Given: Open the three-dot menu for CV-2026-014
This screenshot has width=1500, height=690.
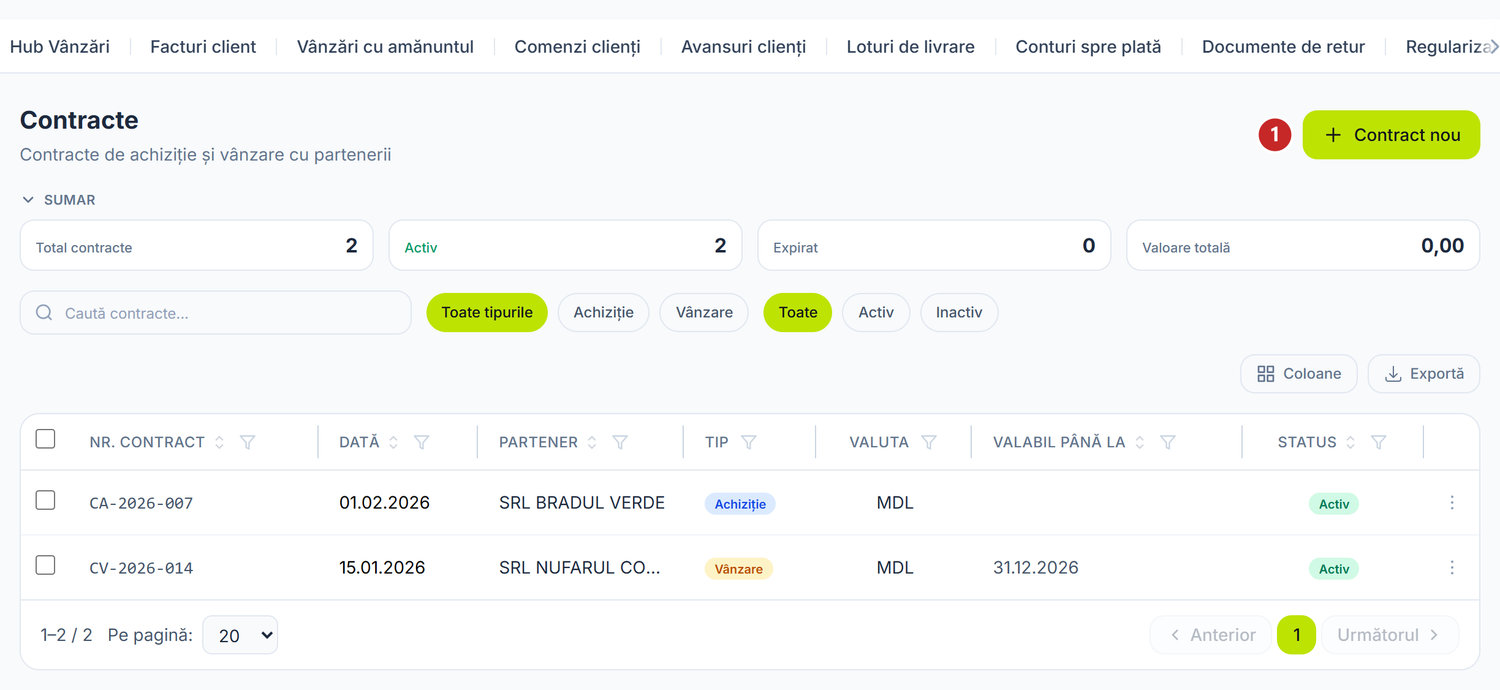Looking at the screenshot, I should pyautogui.click(x=1452, y=568).
